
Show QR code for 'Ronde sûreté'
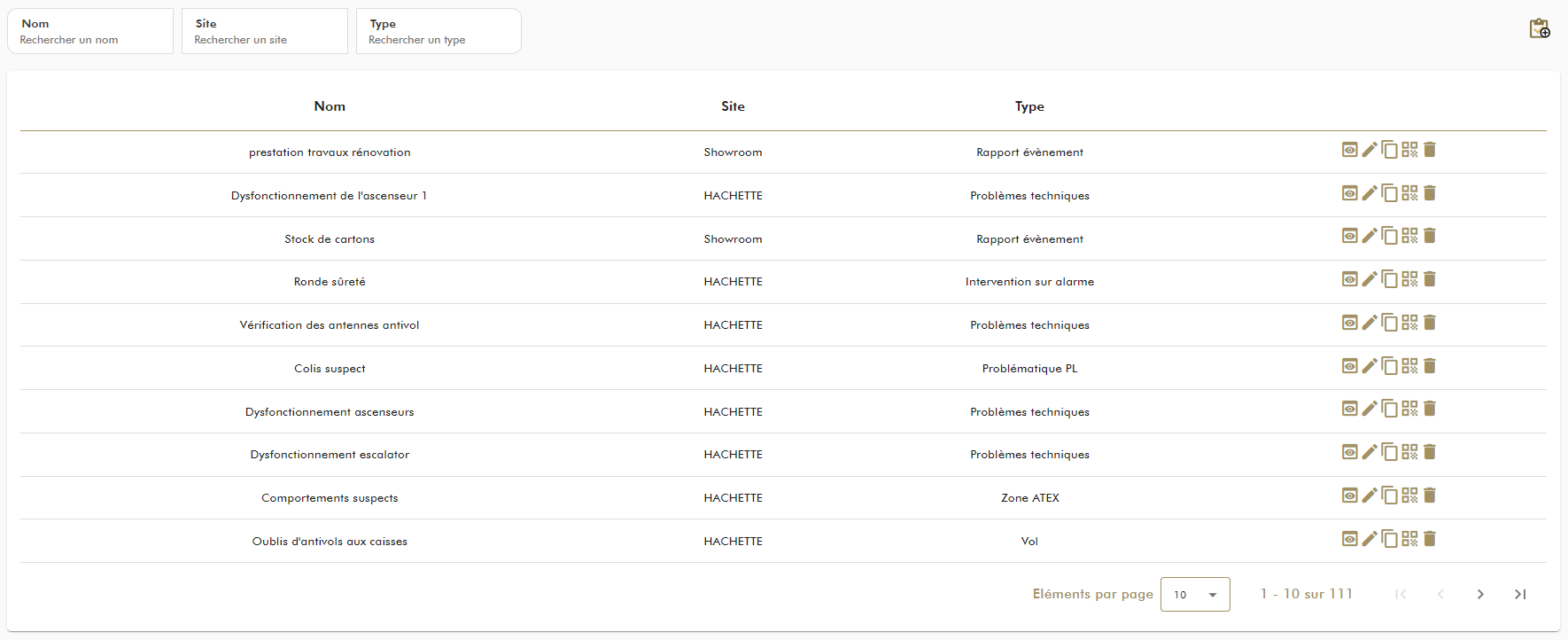pos(1409,279)
